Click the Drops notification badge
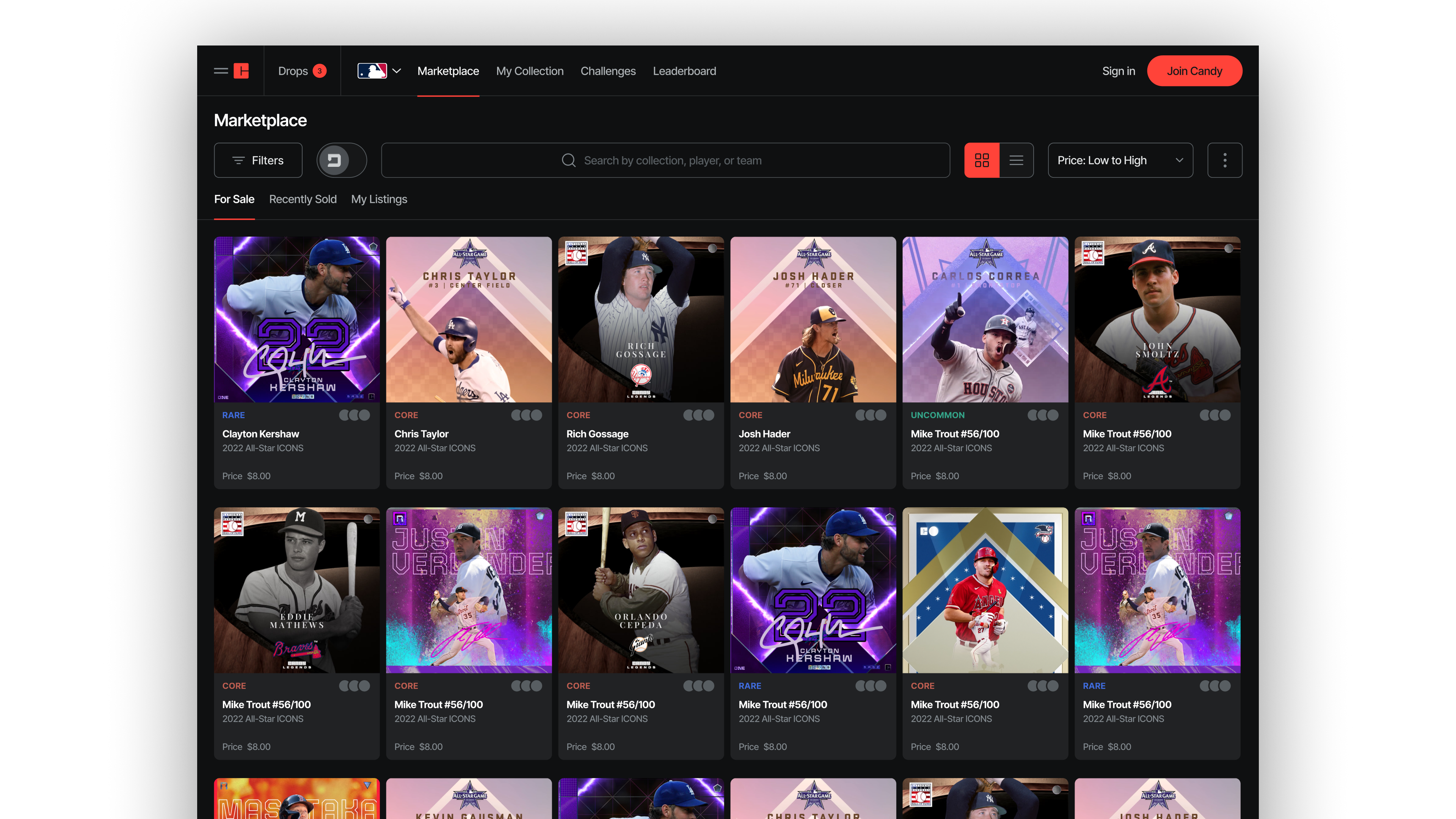1456x819 pixels. point(319,71)
